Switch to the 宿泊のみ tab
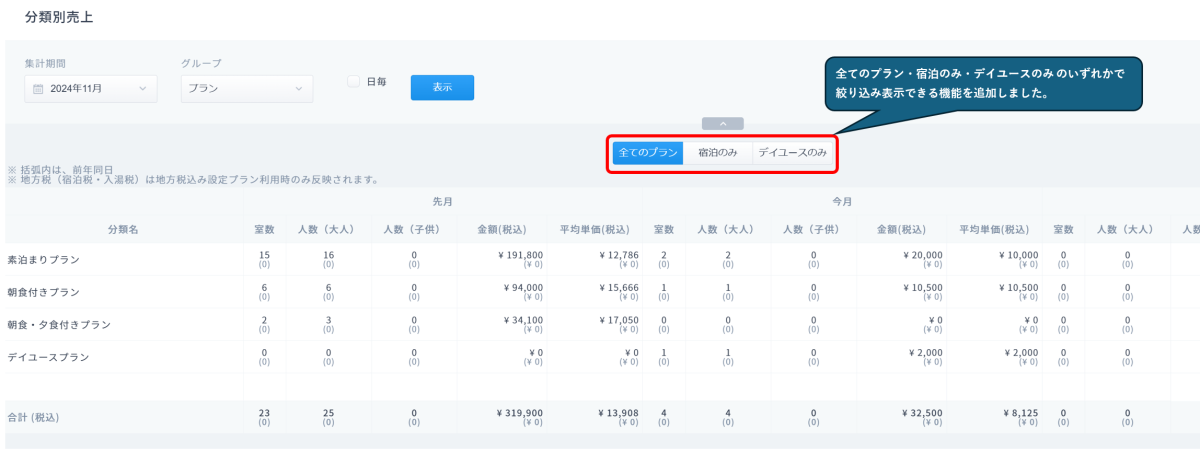This screenshot has height=453, width=1200. 718,153
